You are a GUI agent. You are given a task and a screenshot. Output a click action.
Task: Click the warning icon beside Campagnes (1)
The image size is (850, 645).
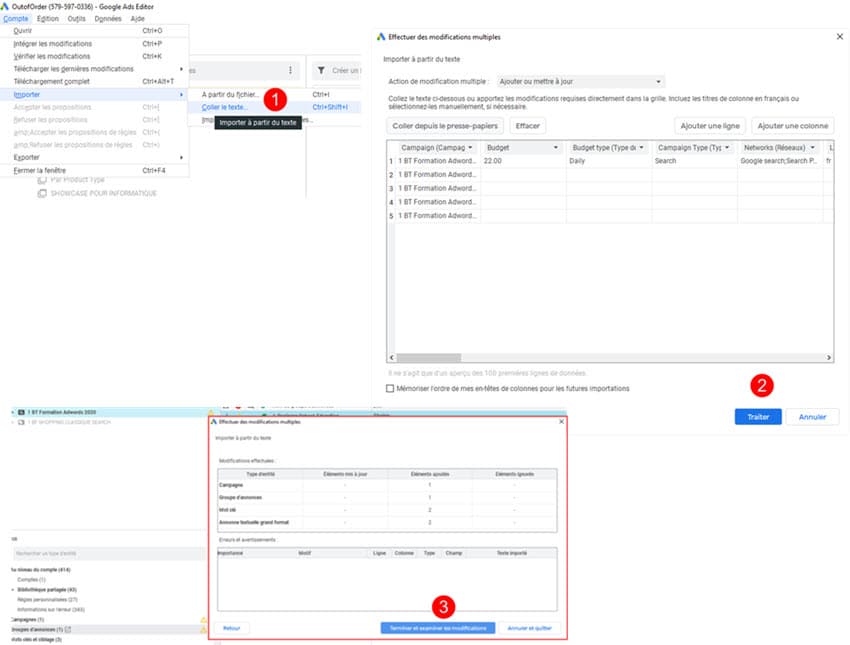204,620
